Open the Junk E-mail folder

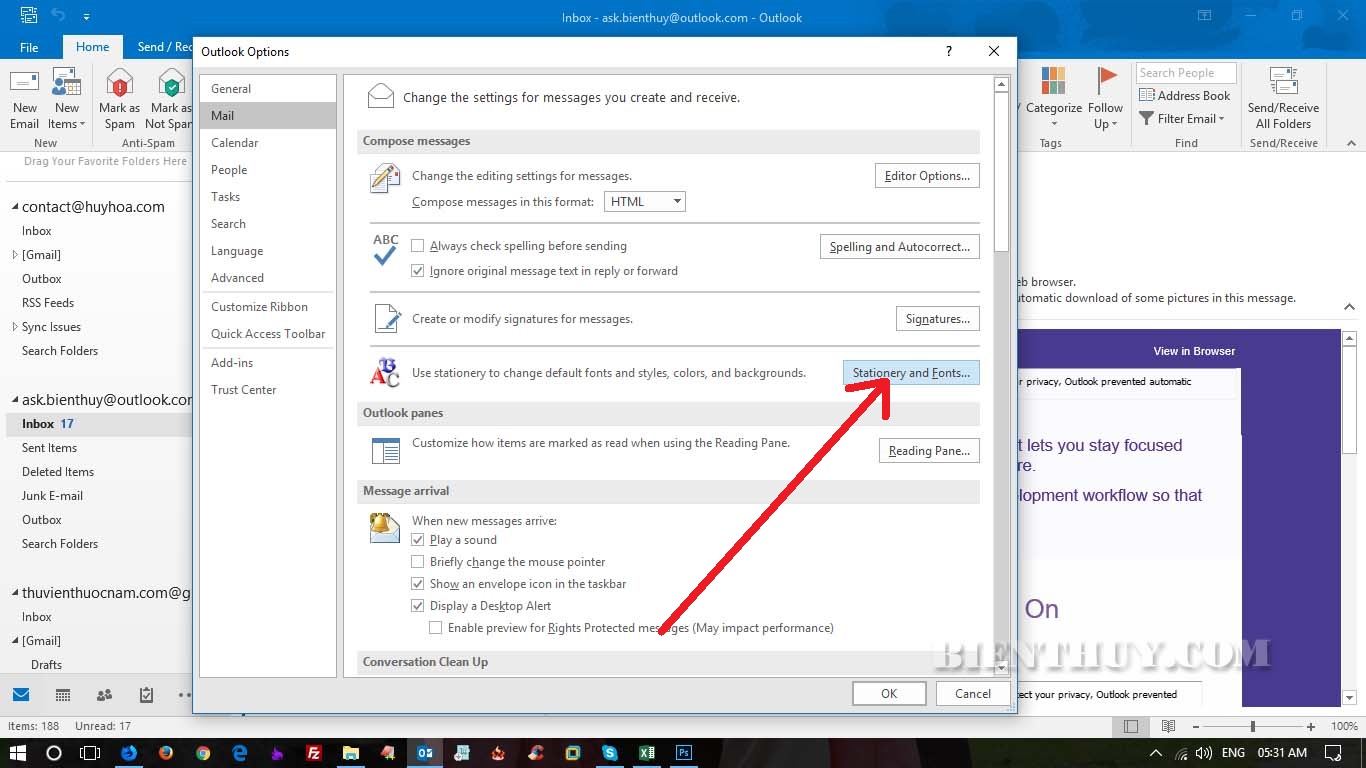(x=52, y=496)
